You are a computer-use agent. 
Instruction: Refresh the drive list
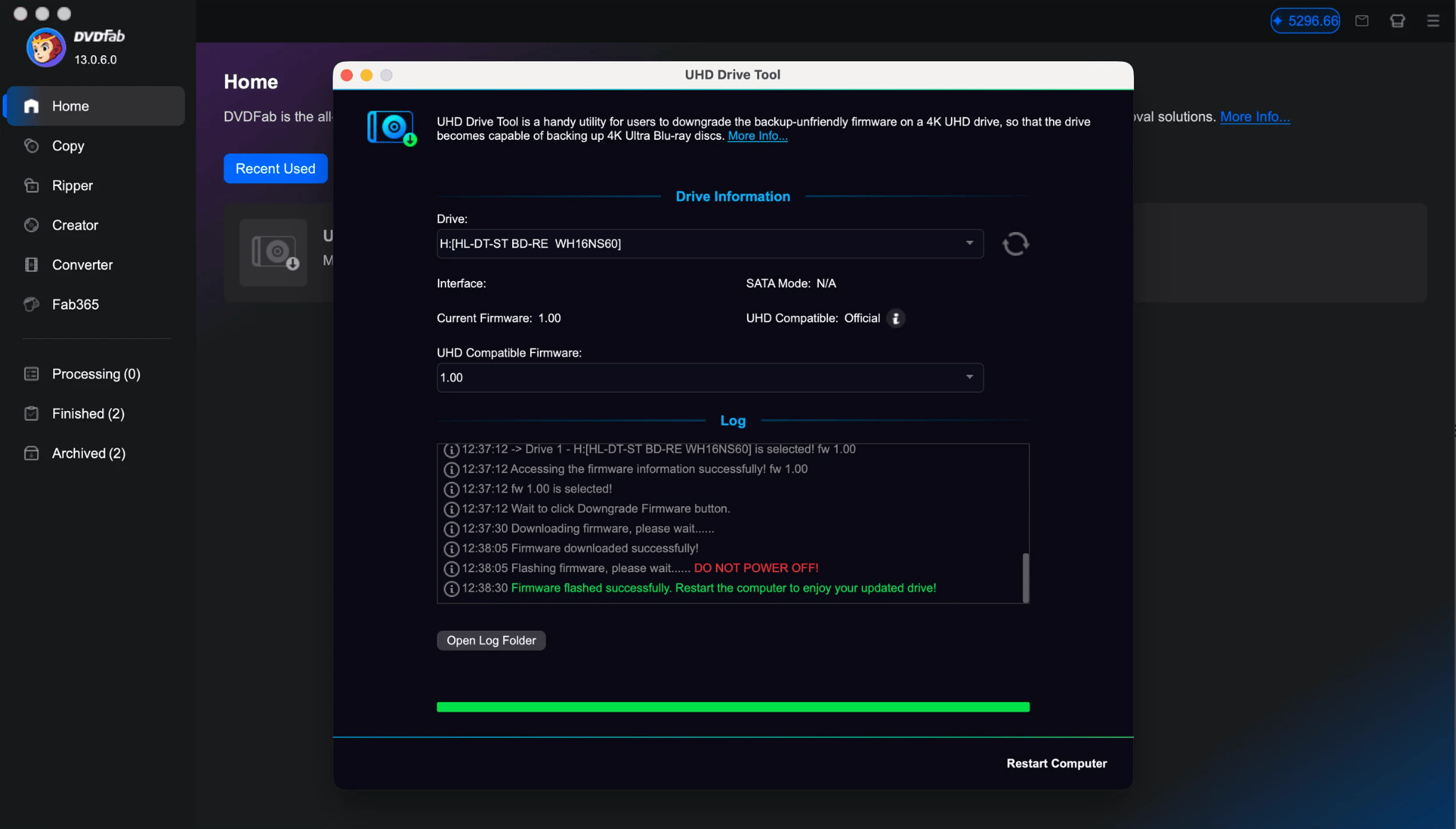pyautogui.click(x=1015, y=243)
